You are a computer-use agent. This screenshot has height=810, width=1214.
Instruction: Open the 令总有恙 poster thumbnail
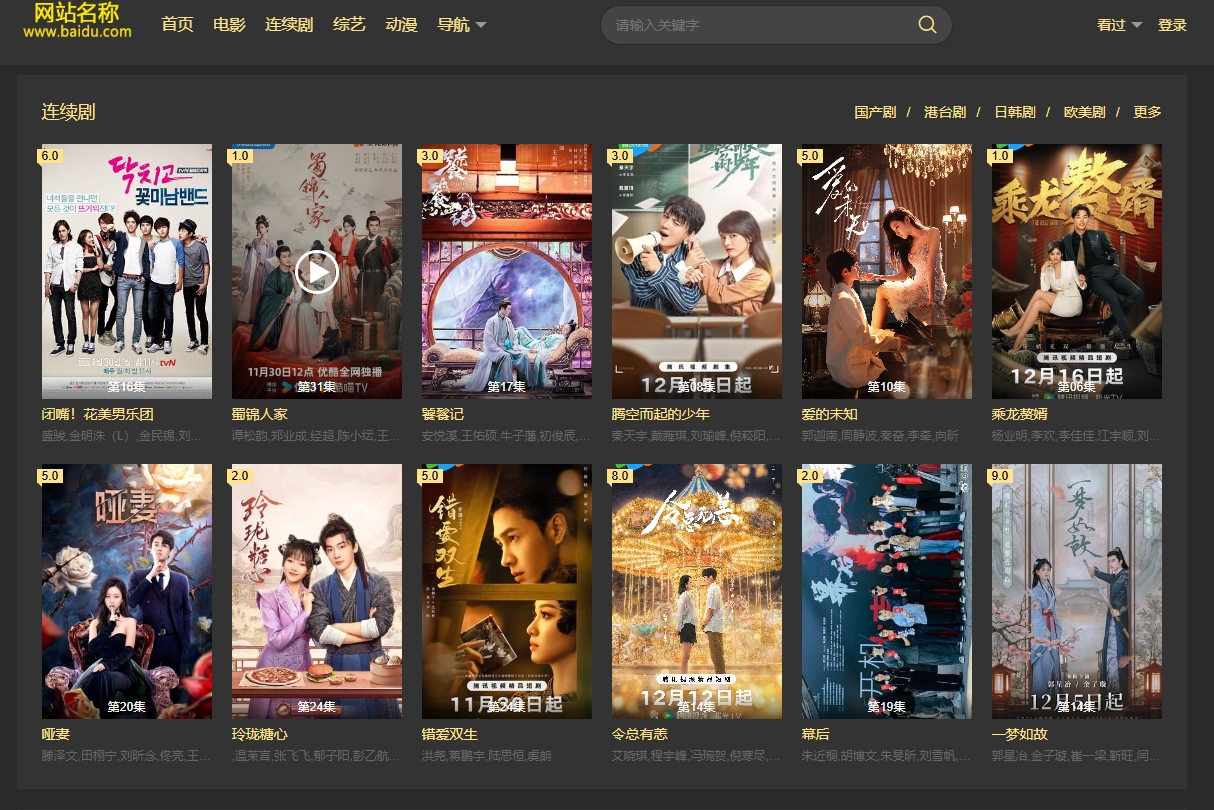click(x=697, y=591)
